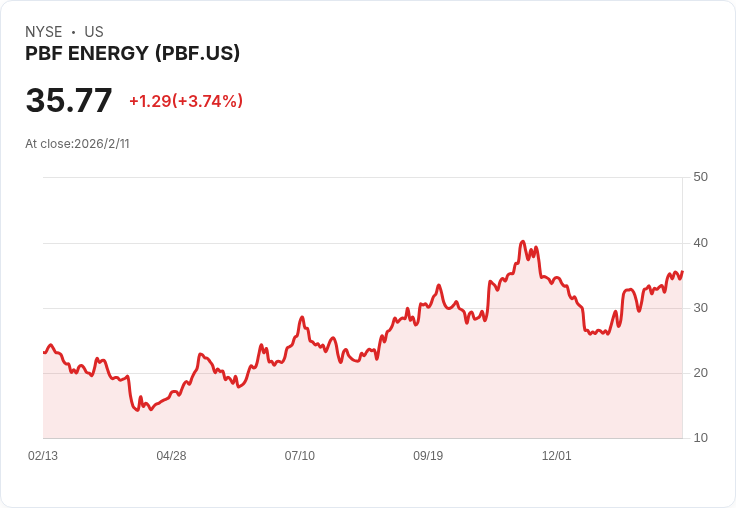The height and width of the screenshot is (508, 736).
Task: Click the +1.29(+3.74%) change text
Action: (186, 101)
